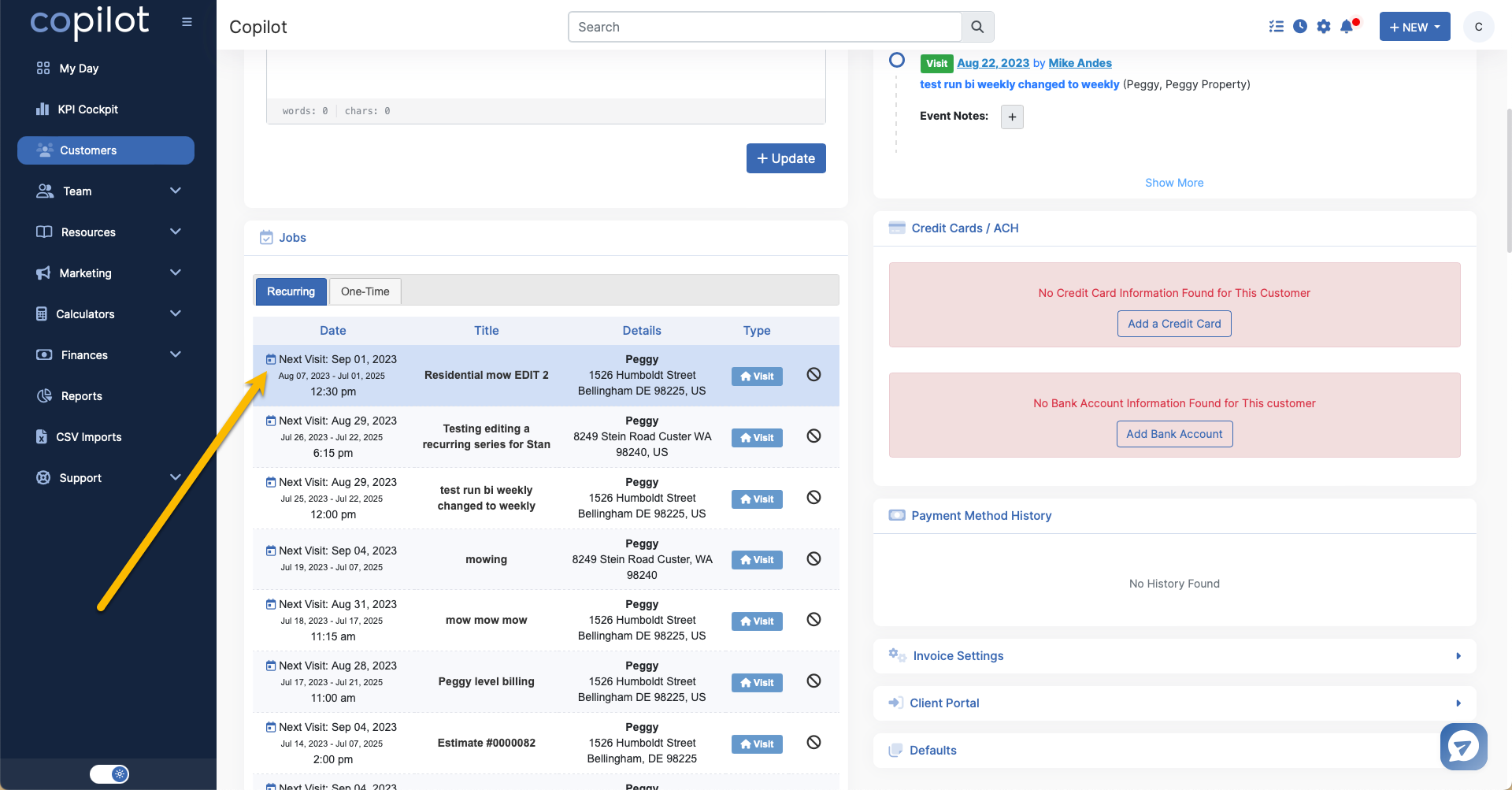
Task: Click Show More in timeline
Action: [1174, 183]
